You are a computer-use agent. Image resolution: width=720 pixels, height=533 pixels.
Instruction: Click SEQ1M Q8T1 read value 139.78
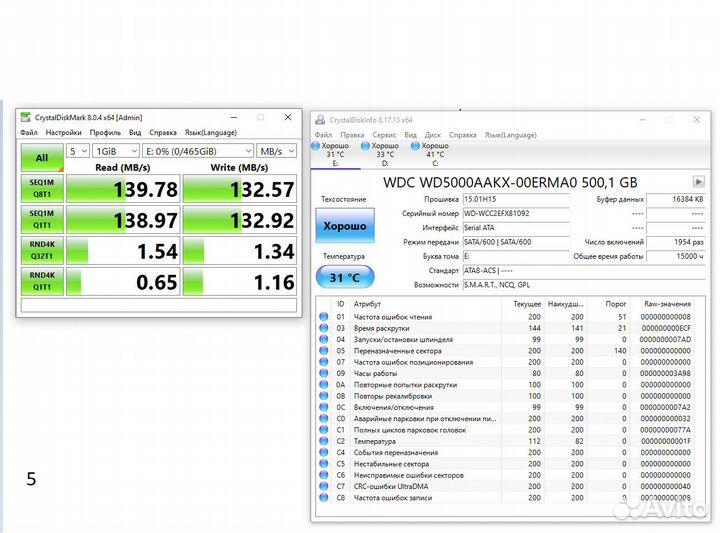coord(122,189)
